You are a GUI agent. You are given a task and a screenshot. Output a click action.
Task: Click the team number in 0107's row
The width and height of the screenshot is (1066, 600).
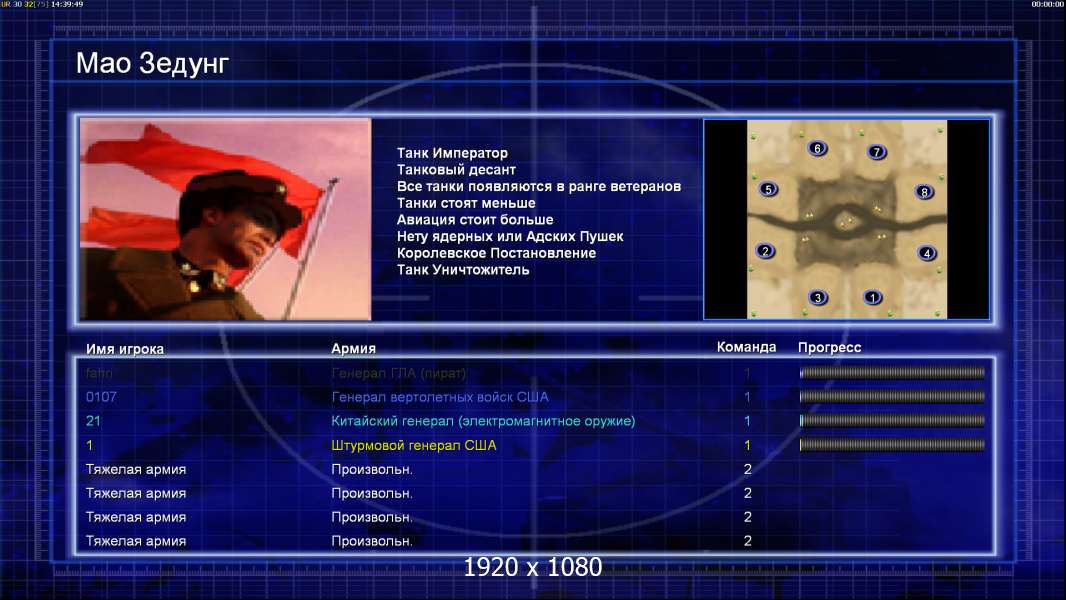[x=747, y=397]
